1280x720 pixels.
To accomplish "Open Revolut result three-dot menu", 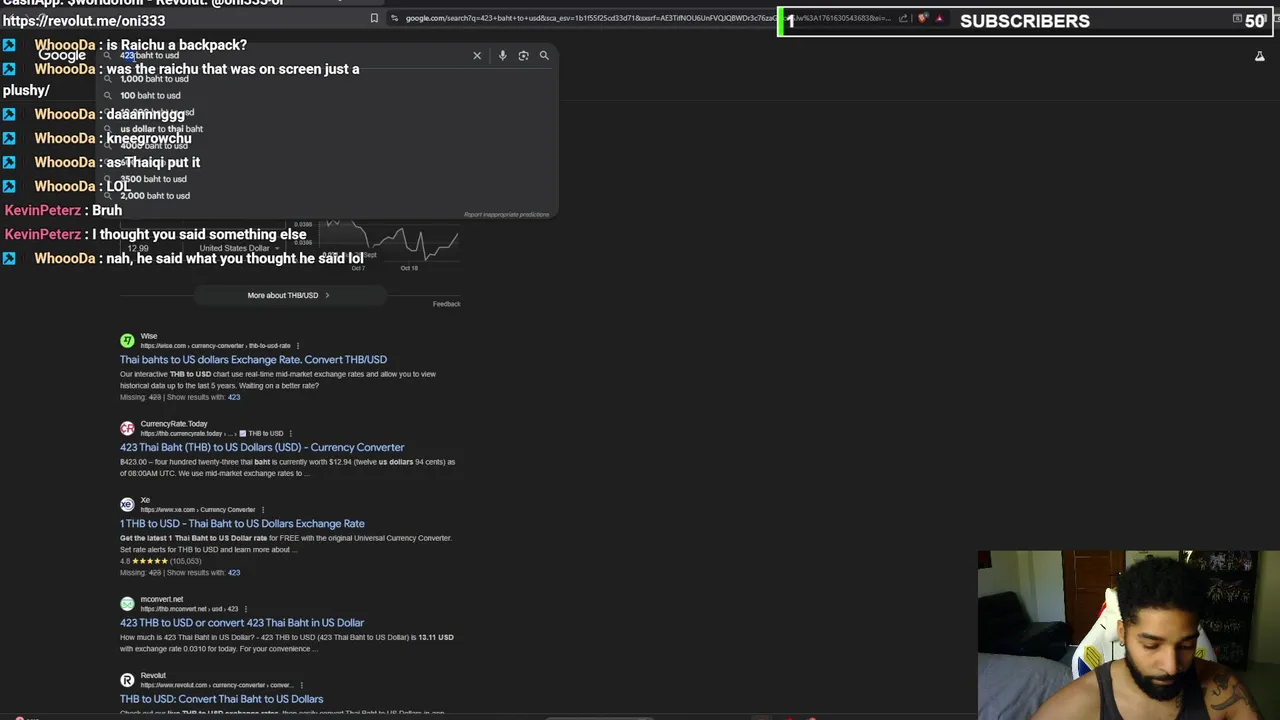I will (x=301, y=686).
